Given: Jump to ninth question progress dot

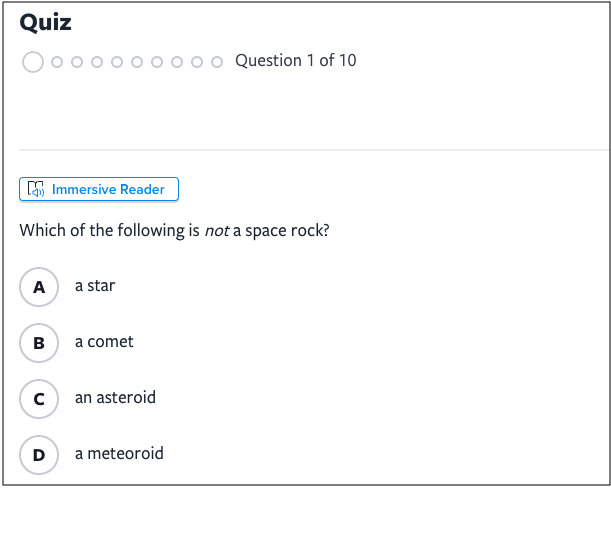Looking at the screenshot, I should [197, 62].
